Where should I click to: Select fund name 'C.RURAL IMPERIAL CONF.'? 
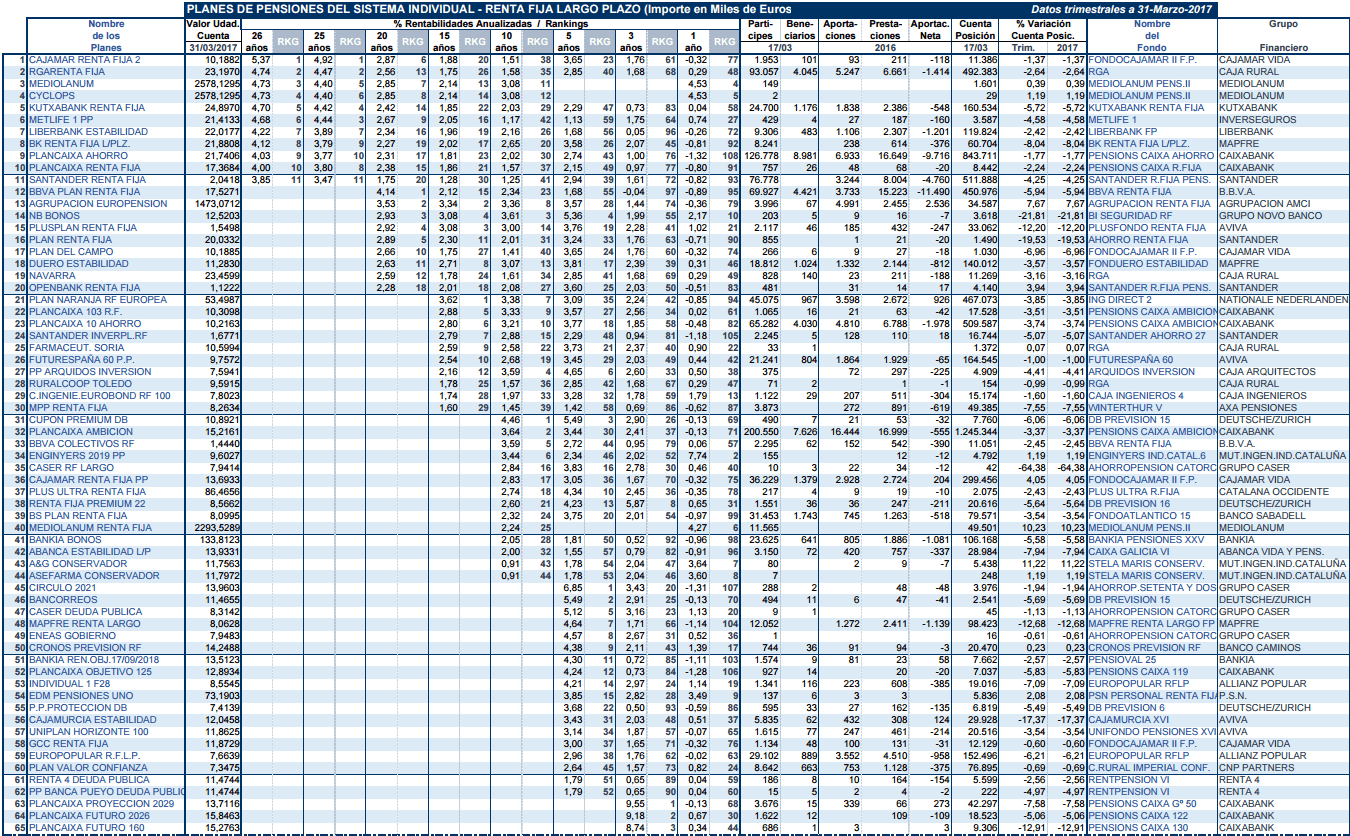tap(1147, 767)
